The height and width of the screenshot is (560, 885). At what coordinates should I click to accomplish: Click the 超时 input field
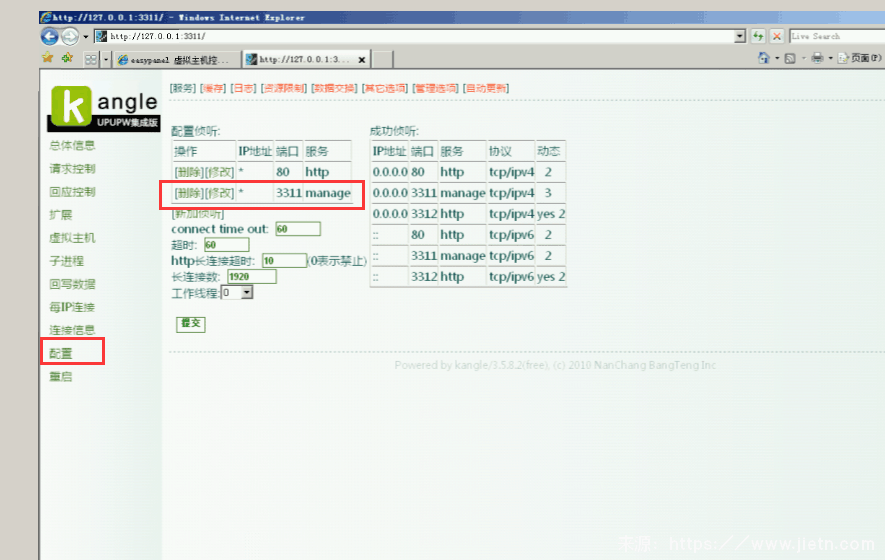(x=226, y=244)
